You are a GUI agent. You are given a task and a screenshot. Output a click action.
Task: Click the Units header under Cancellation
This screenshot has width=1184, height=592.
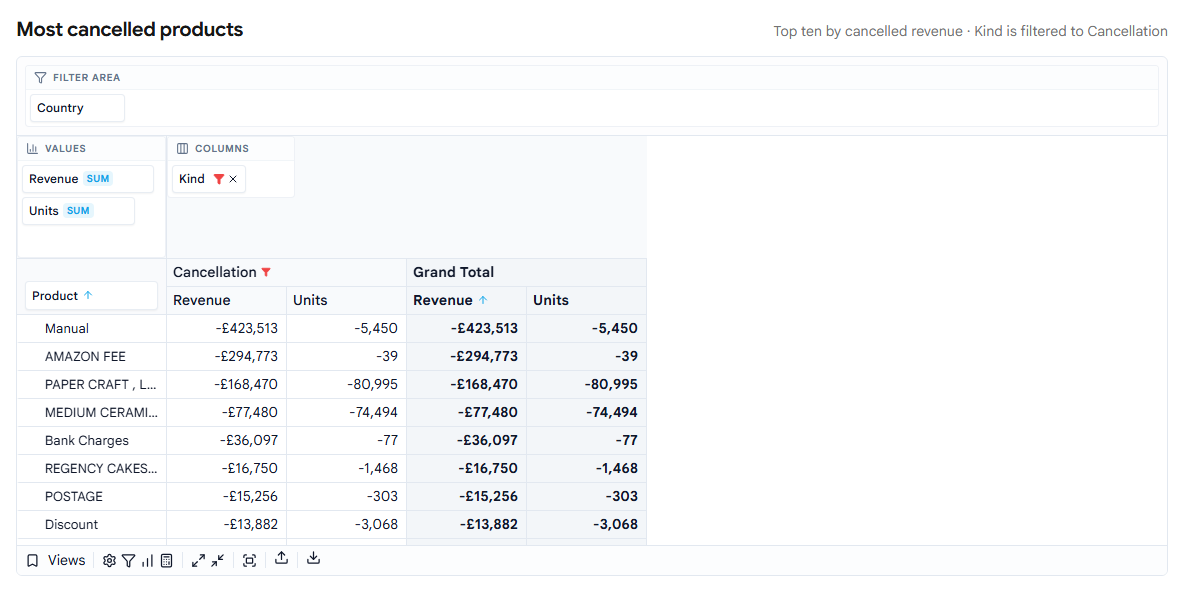347,301
